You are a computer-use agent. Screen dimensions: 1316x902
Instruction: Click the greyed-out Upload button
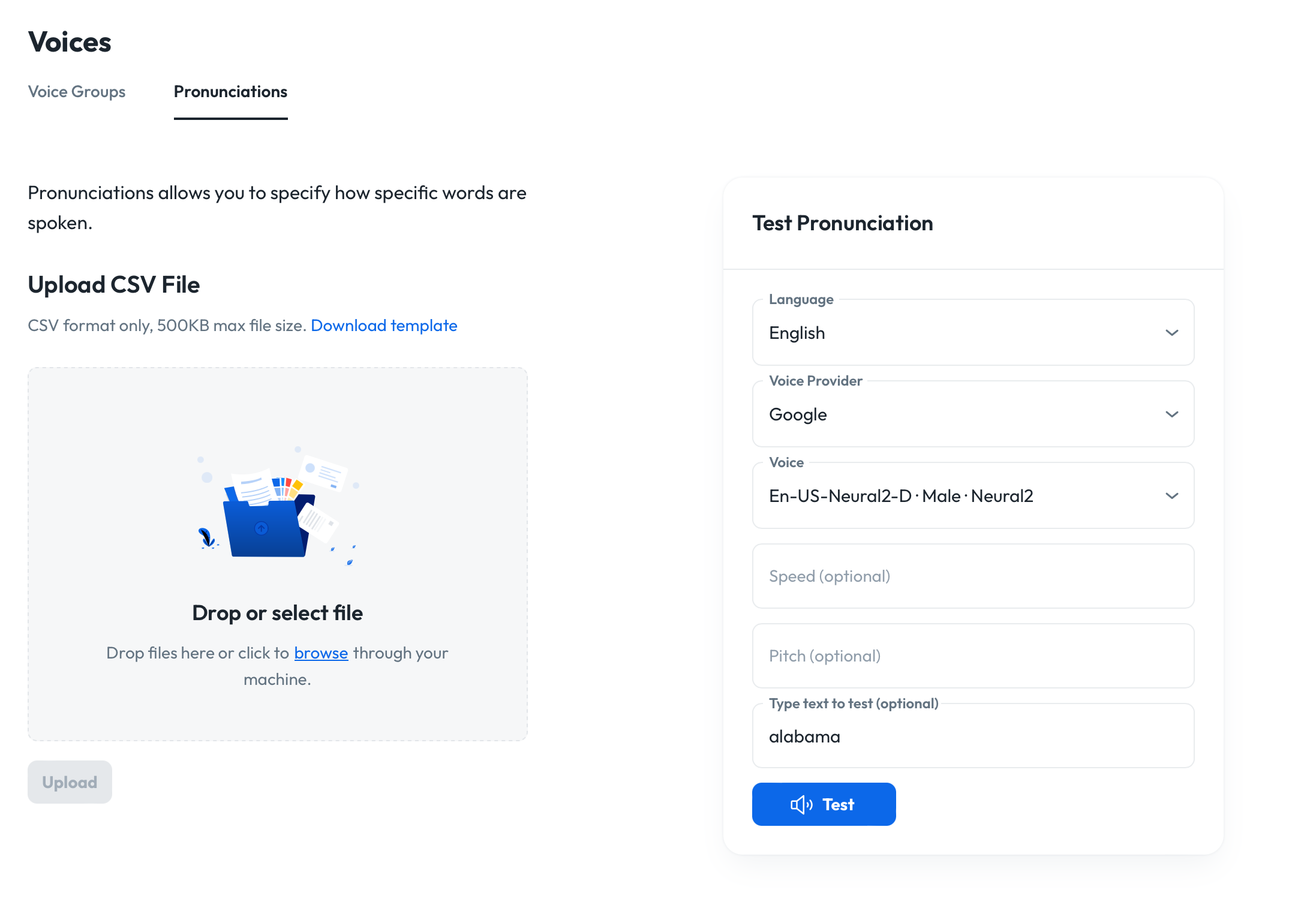tap(70, 782)
